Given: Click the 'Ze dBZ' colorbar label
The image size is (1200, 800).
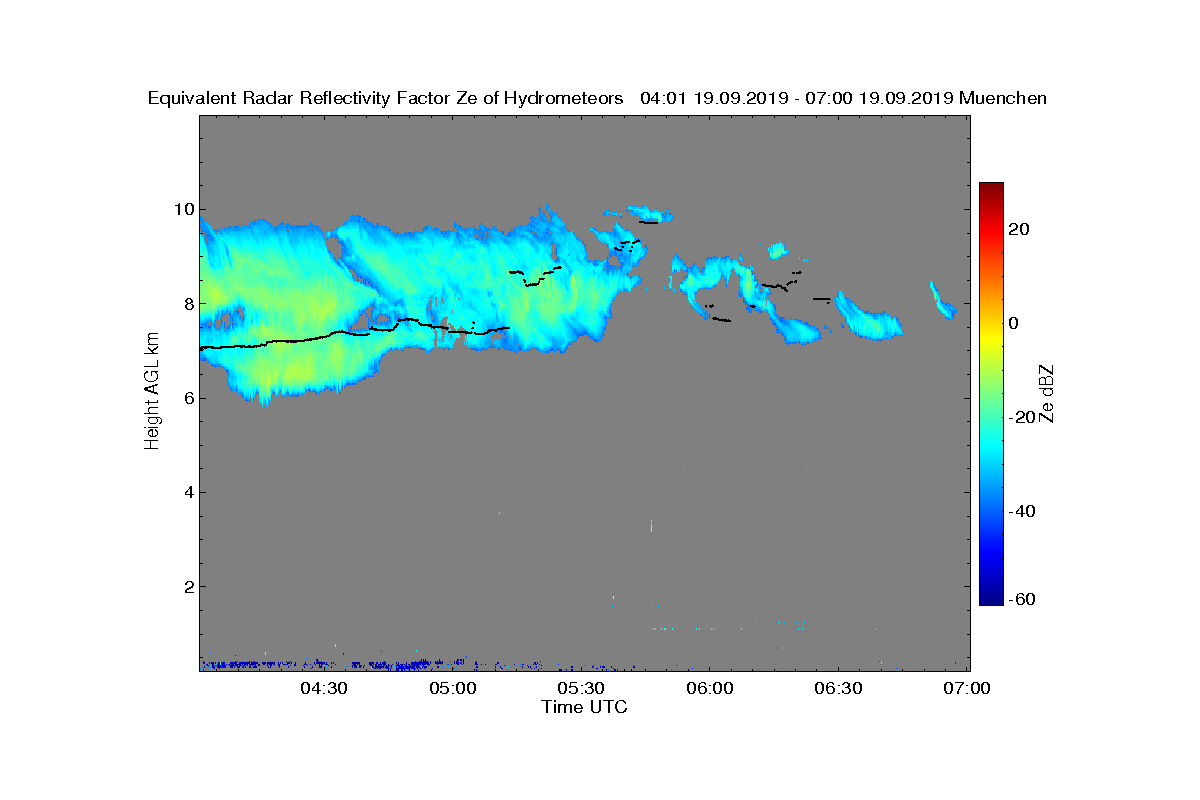Looking at the screenshot, I should tap(1047, 394).
